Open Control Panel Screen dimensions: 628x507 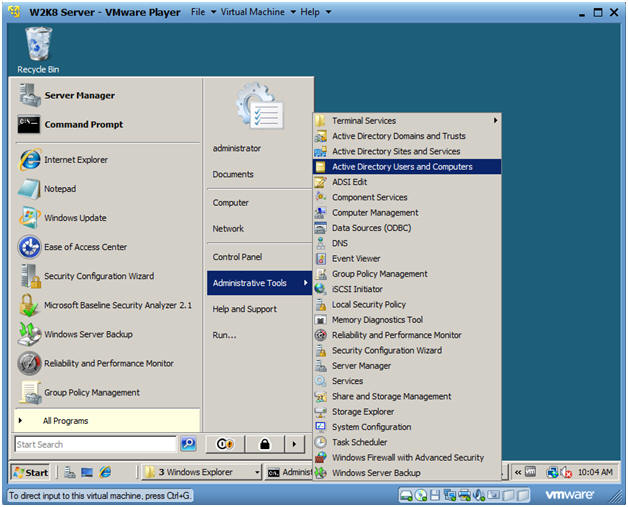point(237,257)
